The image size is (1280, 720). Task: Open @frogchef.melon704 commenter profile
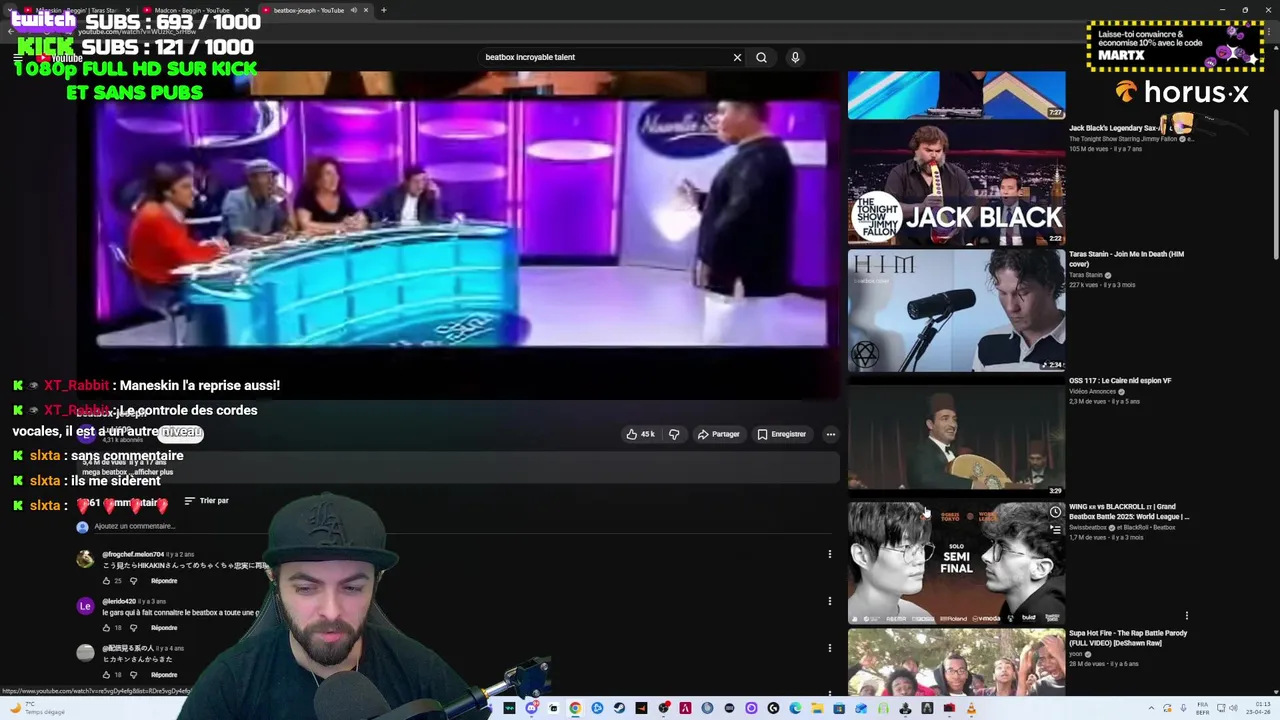click(133, 554)
